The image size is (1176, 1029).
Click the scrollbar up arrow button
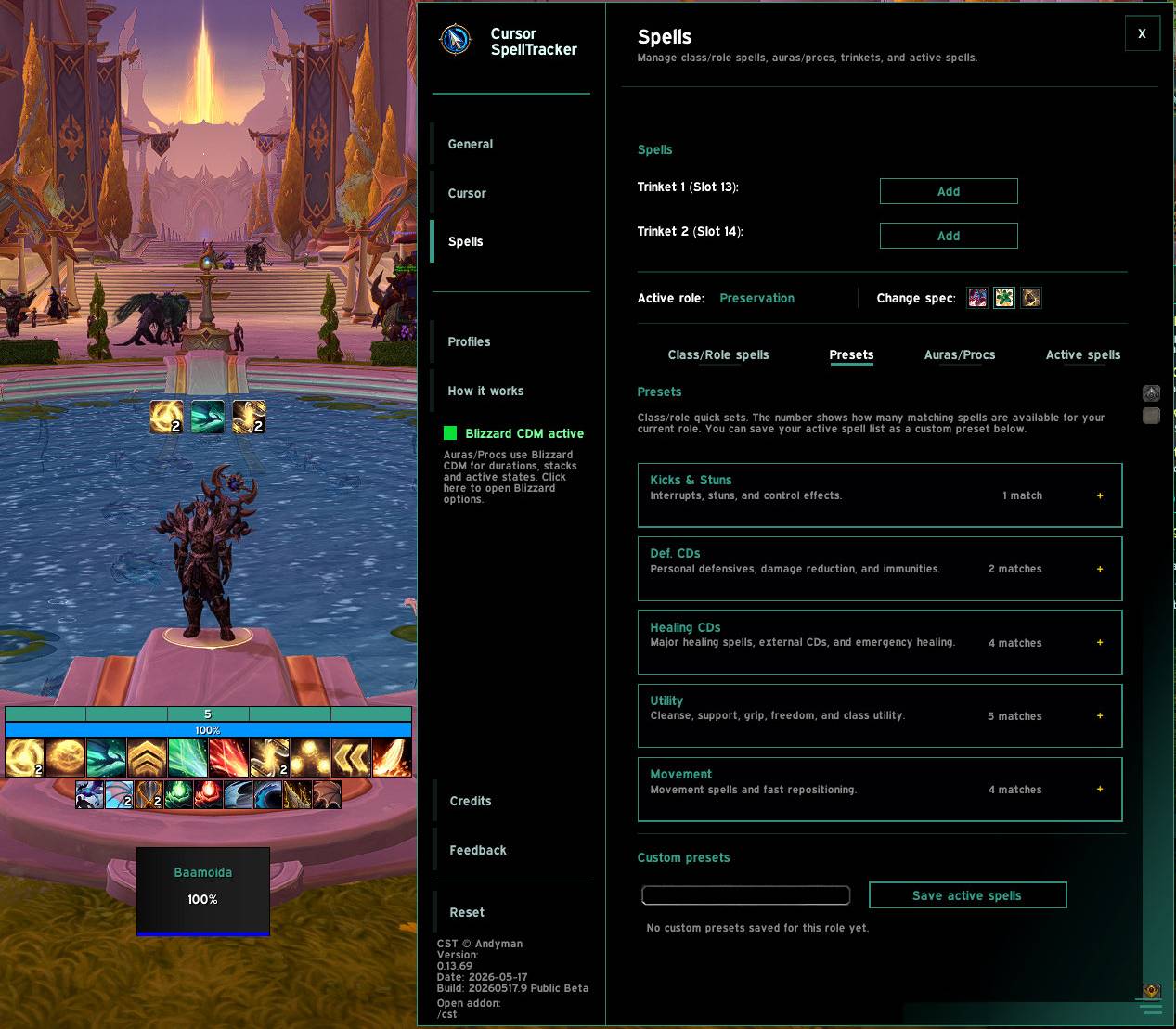(1151, 393)
